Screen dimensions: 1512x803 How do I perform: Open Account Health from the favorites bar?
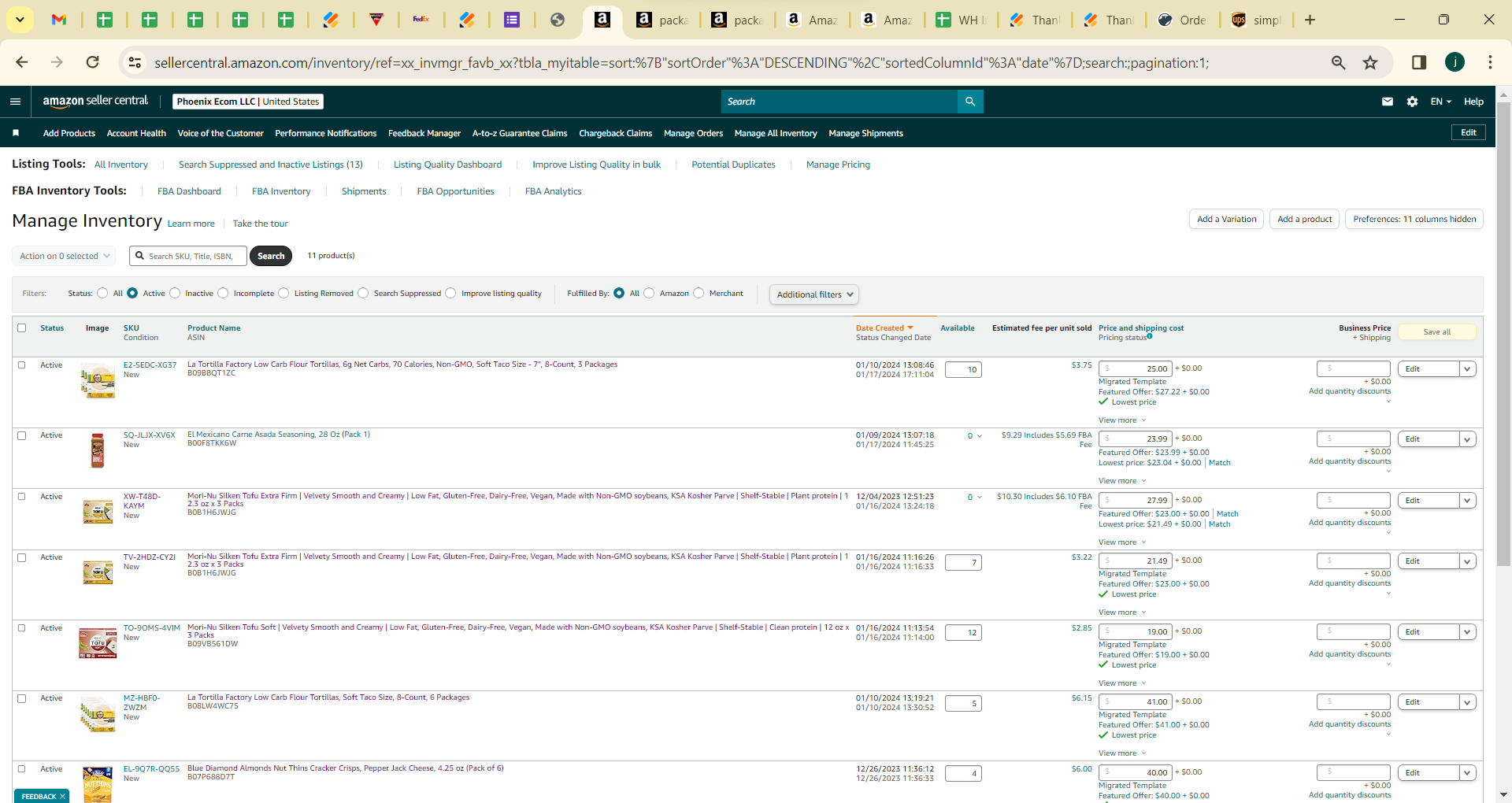(136, 133)
